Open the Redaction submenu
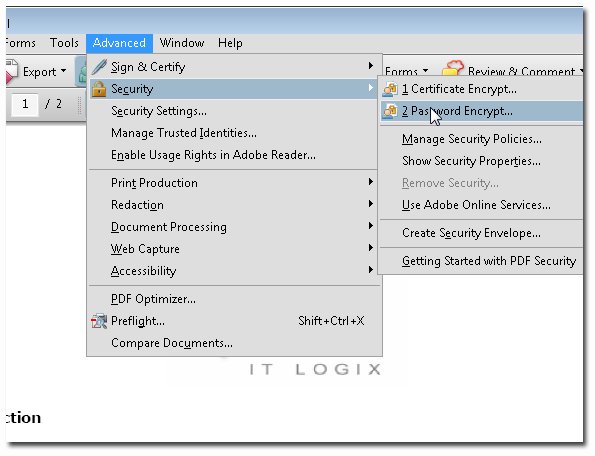 [x=232, y=205]
